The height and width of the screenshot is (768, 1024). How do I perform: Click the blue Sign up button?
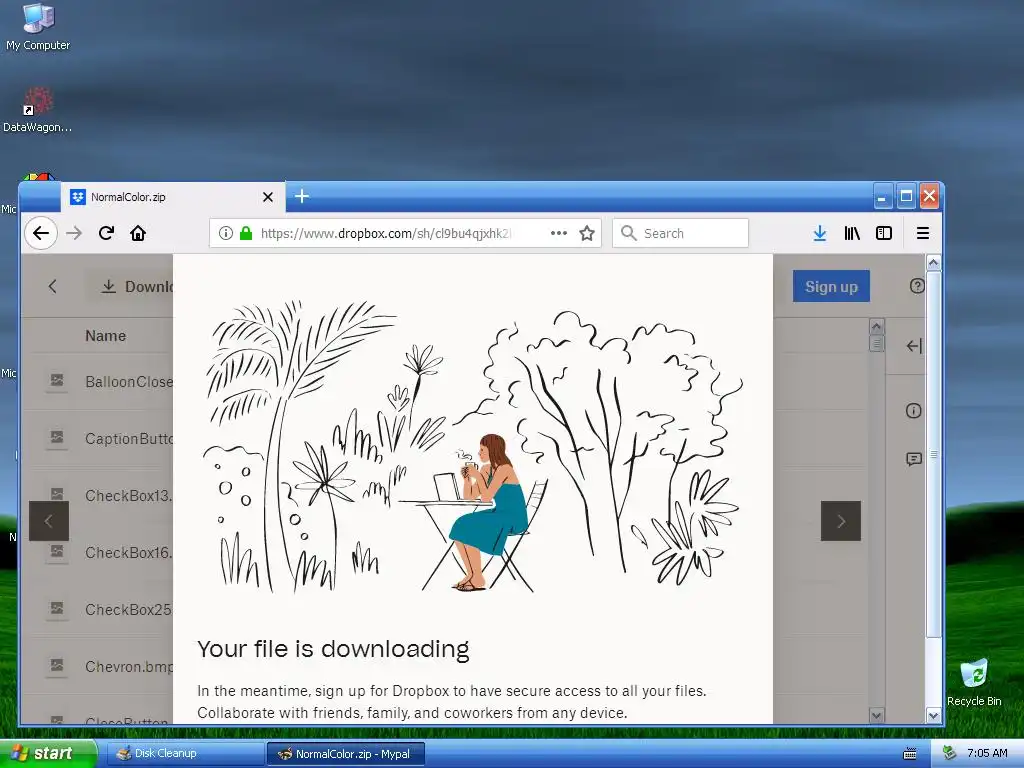(831, 286)
